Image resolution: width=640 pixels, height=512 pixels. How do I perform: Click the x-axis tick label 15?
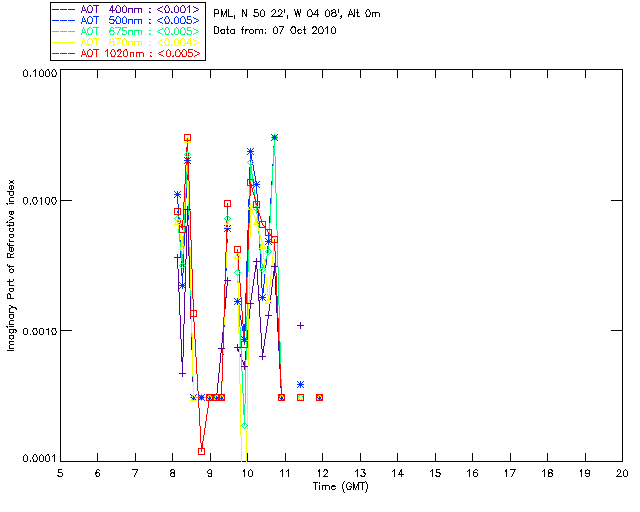(x=434, y=472)
